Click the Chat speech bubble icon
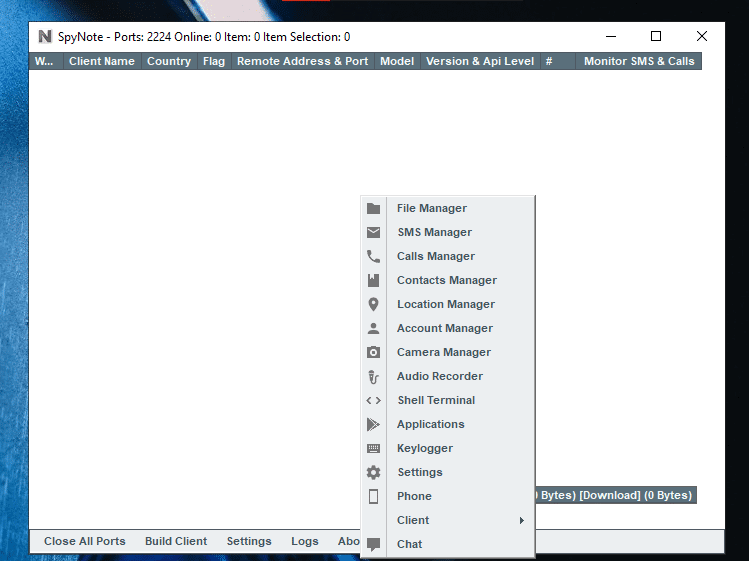The image size is (749, 561). coord(374,544)
